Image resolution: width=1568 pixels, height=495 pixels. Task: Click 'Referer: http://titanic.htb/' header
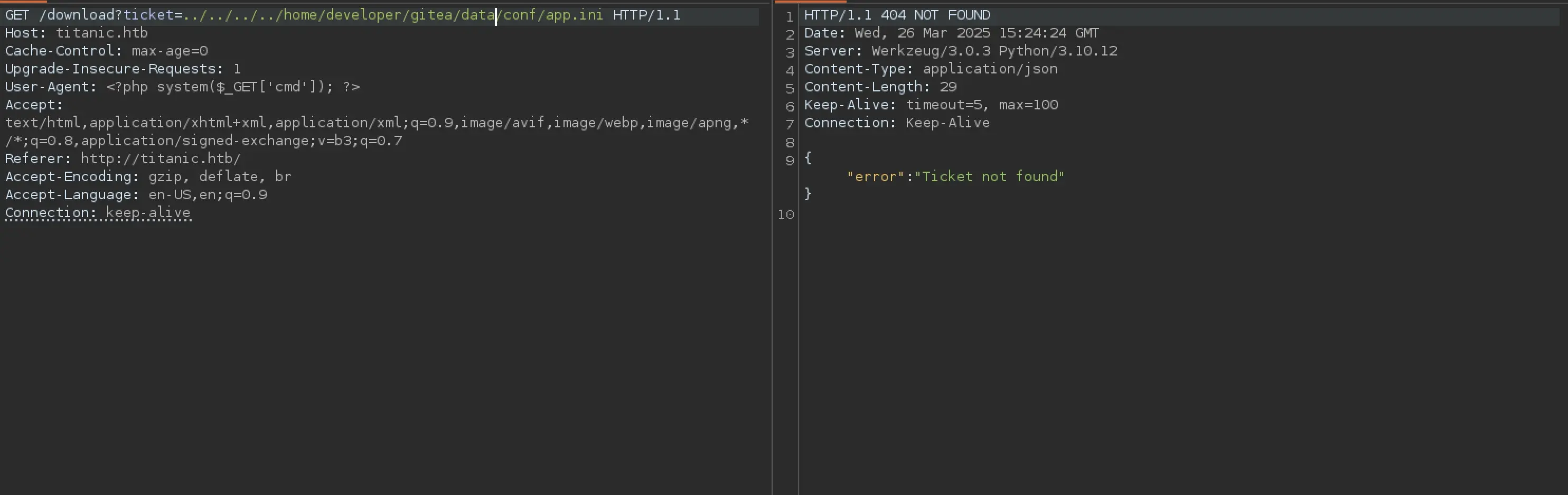(123, 159)
